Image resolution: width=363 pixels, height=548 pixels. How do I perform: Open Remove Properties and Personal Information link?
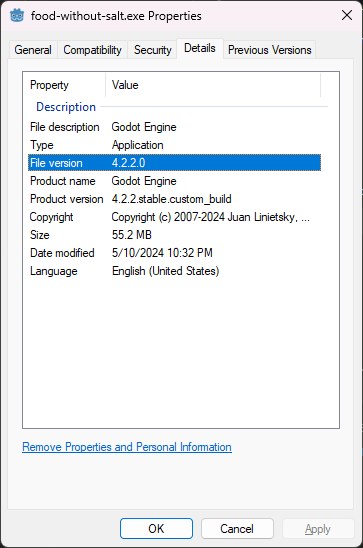point(127,447)
